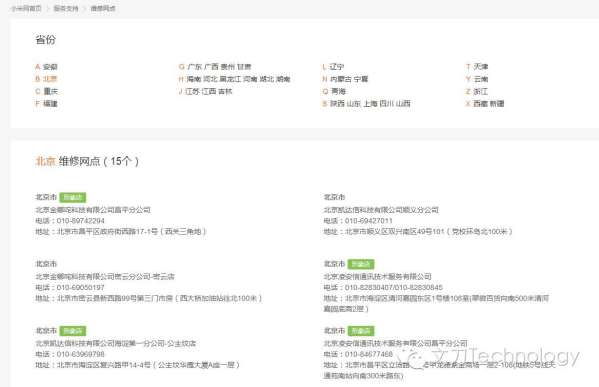Select 广西 province

(211, 67)
